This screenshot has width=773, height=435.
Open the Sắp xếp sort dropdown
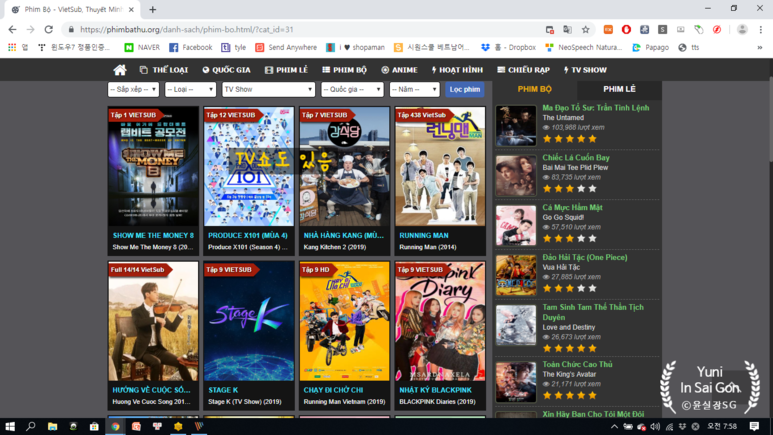point(133,89)
